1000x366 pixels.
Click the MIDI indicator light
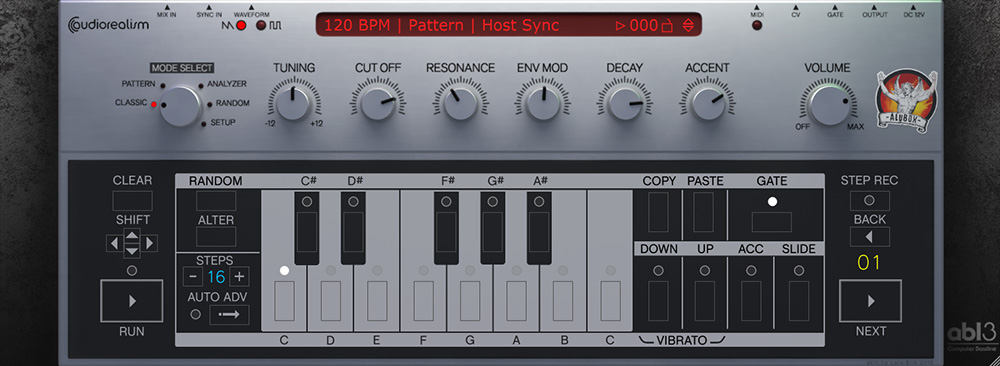[x=757, y=26]
